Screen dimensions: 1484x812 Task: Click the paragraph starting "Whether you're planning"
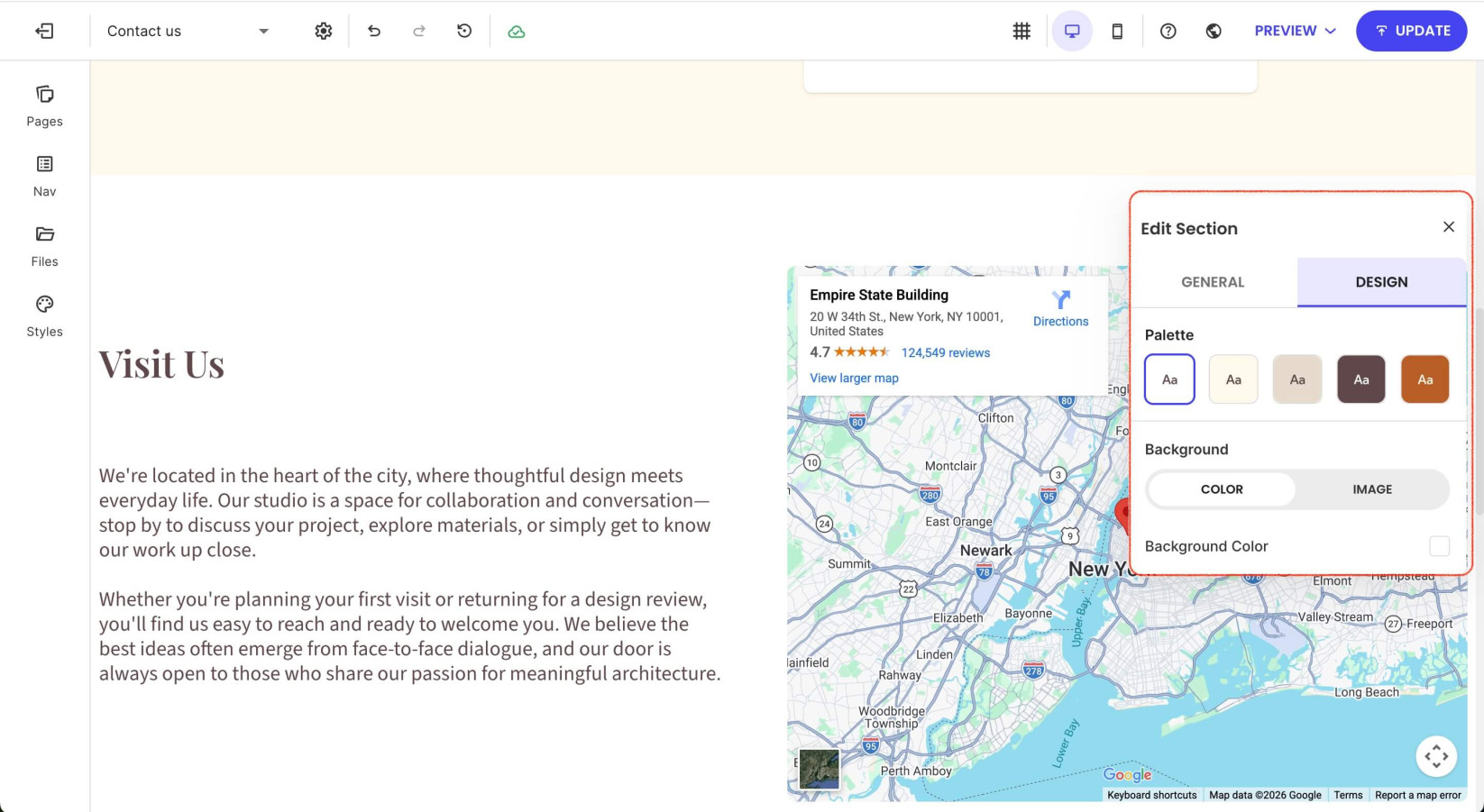410,636
